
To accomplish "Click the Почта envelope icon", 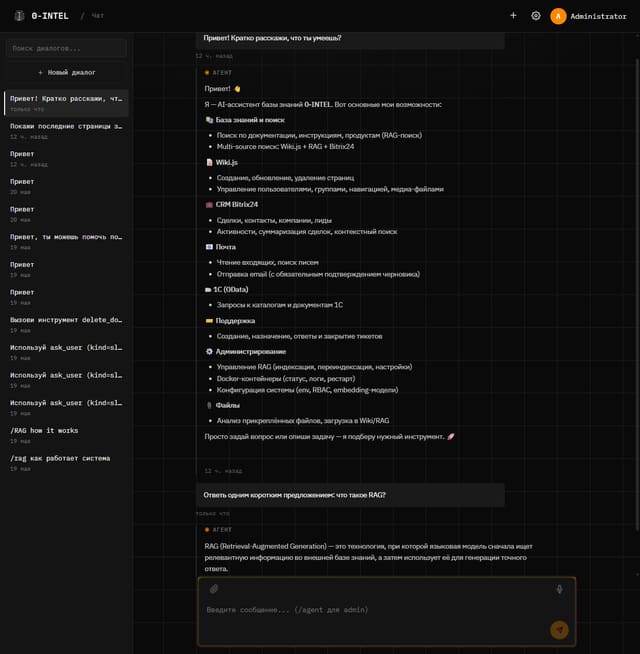I will click(x=209, y=247).
